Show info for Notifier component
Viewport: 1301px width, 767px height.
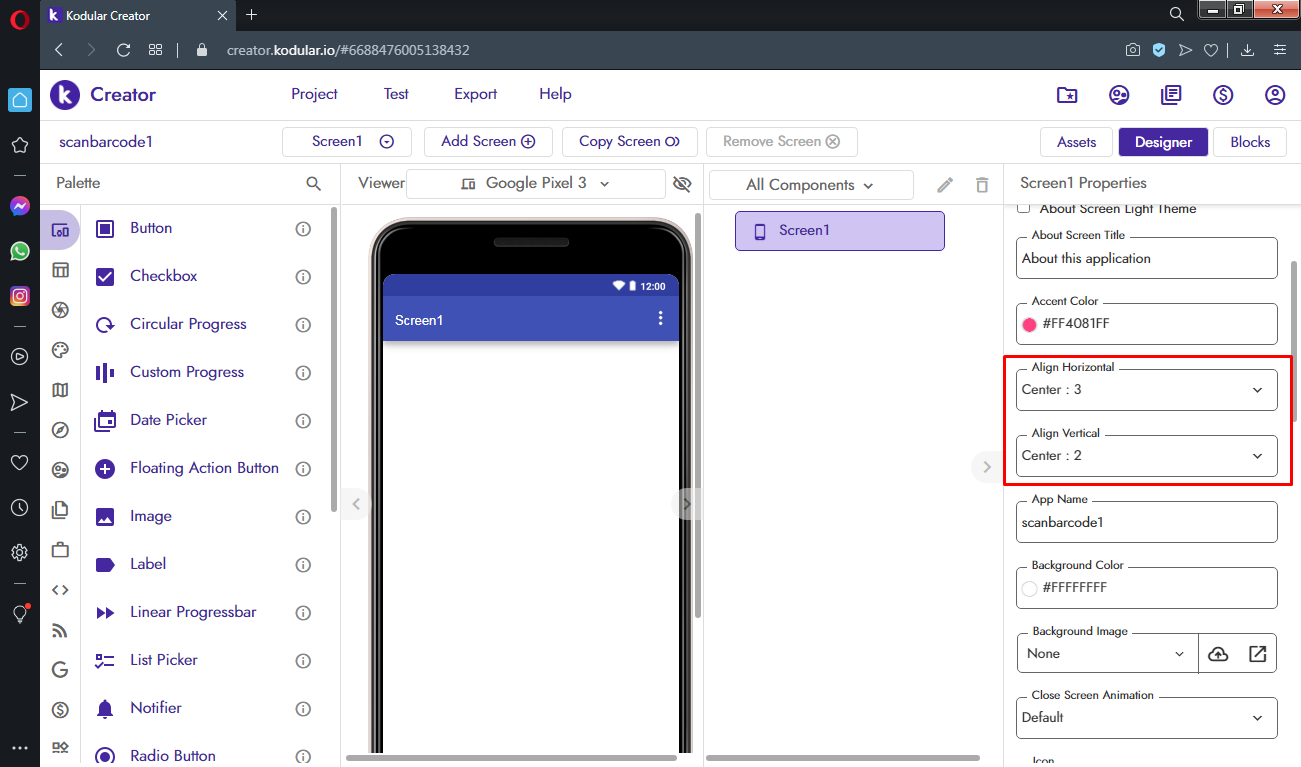(303, 709)
